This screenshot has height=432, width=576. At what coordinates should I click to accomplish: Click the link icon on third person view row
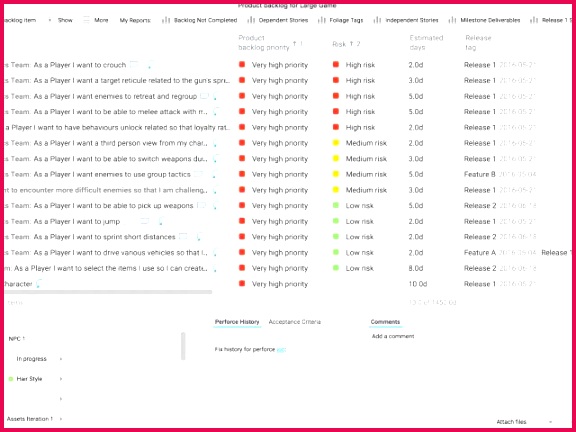(x=215, y=144)
